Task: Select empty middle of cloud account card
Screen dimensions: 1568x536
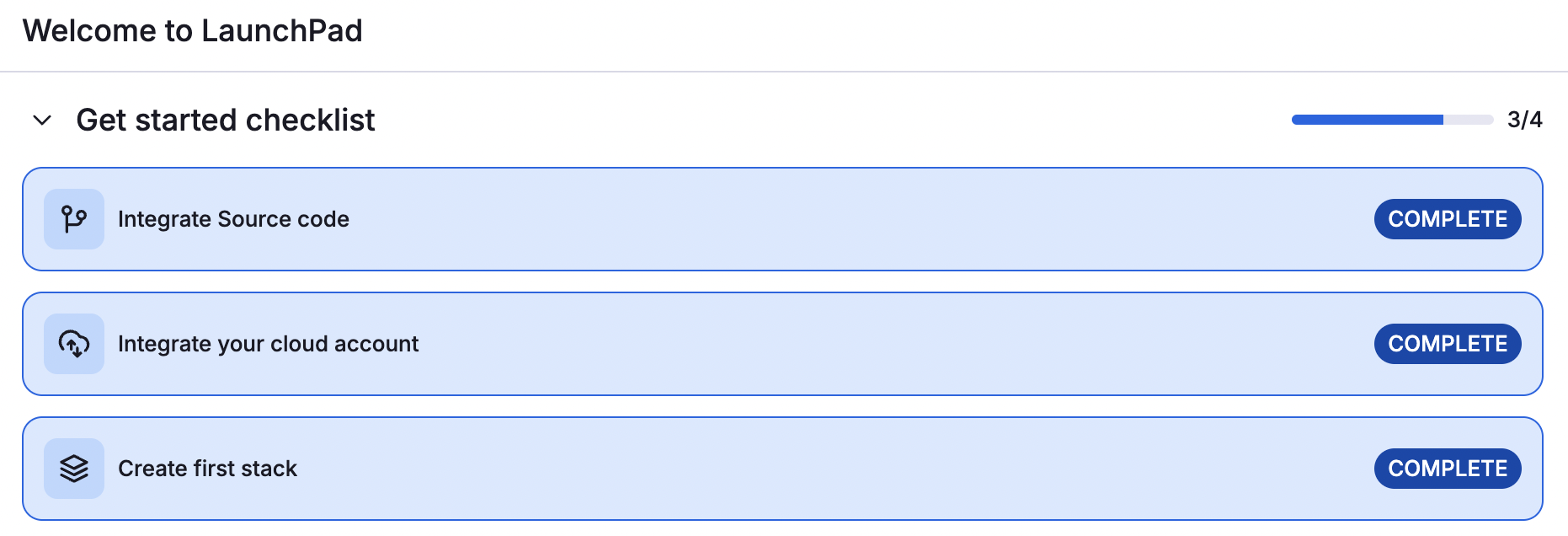Action: pos(842,344)
